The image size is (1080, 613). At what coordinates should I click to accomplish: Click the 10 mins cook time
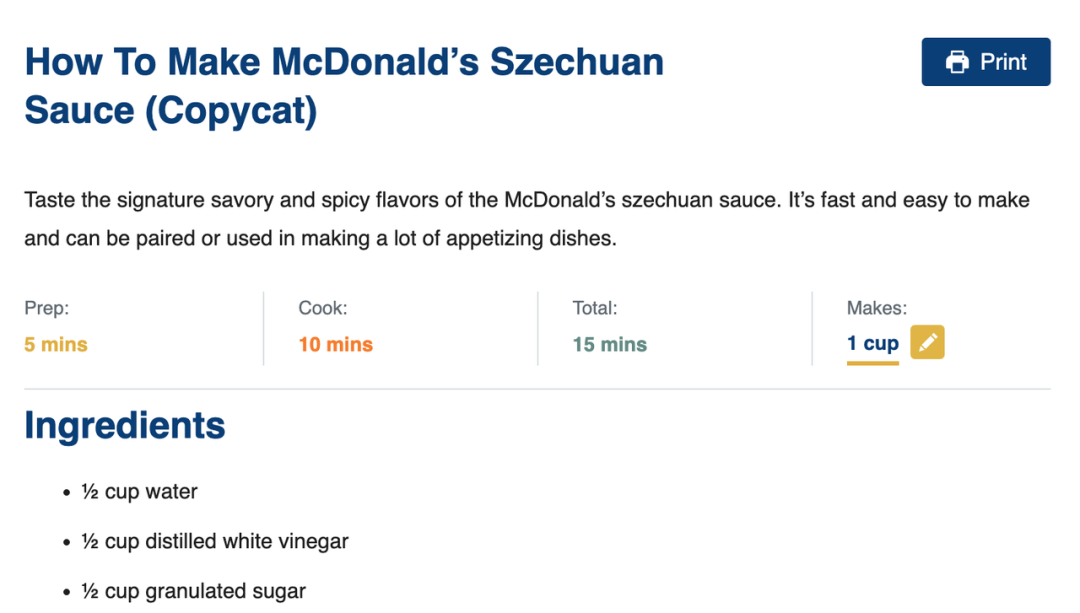[335, 344]
